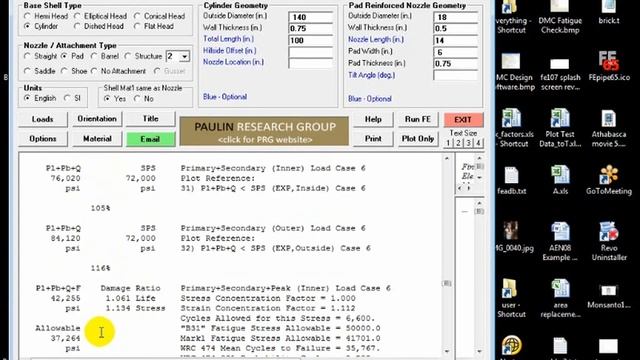Click the green Email button
640x360 pixels.
151,139
